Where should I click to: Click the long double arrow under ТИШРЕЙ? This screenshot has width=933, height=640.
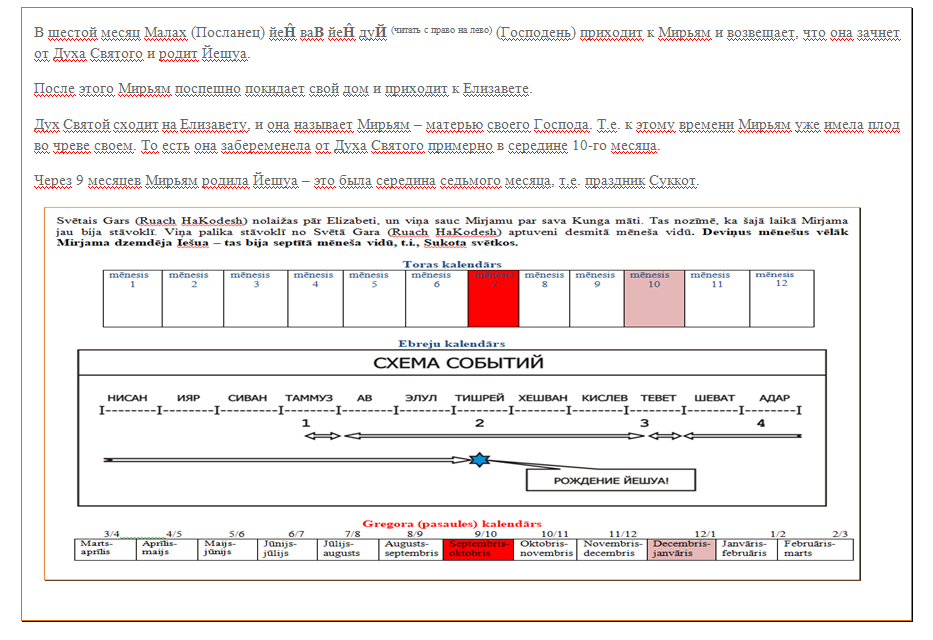tap(494, 436)
